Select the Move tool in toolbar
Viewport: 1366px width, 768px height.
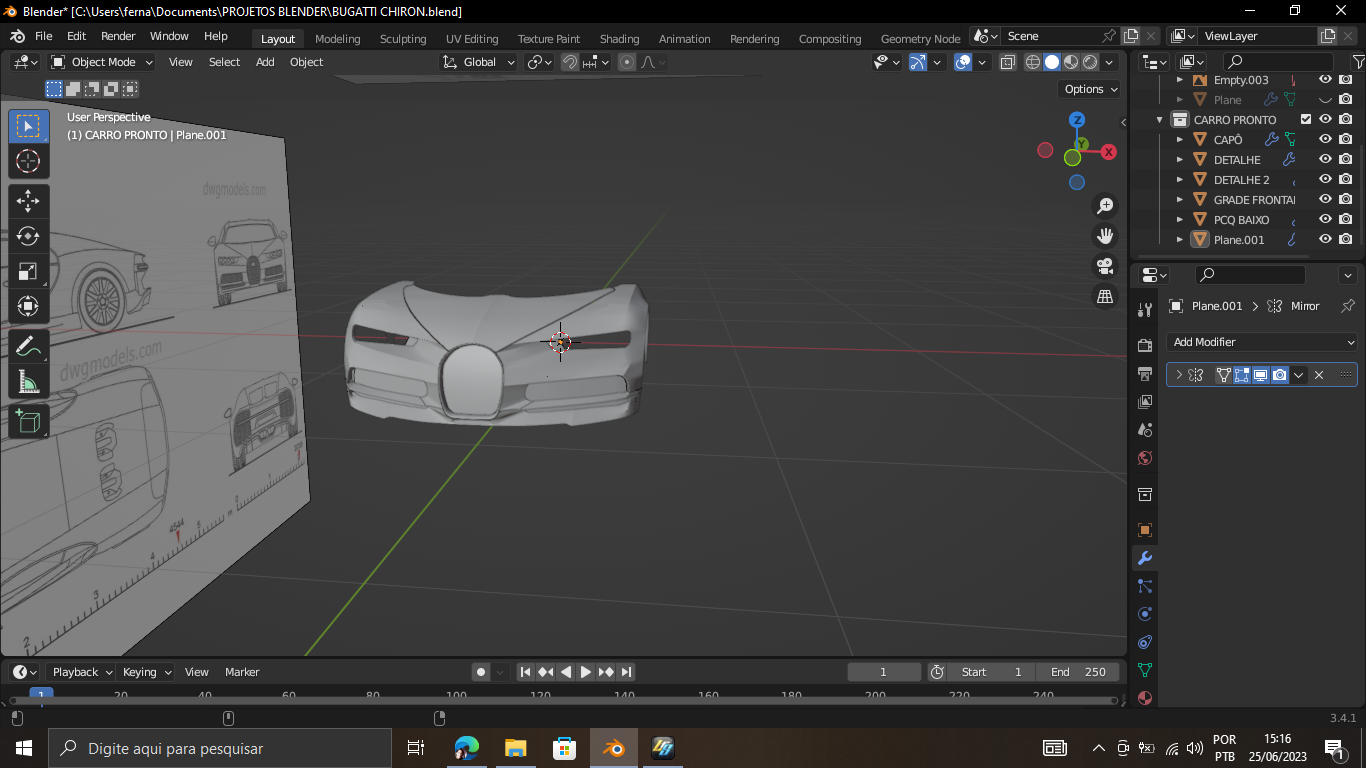(28, 199)
